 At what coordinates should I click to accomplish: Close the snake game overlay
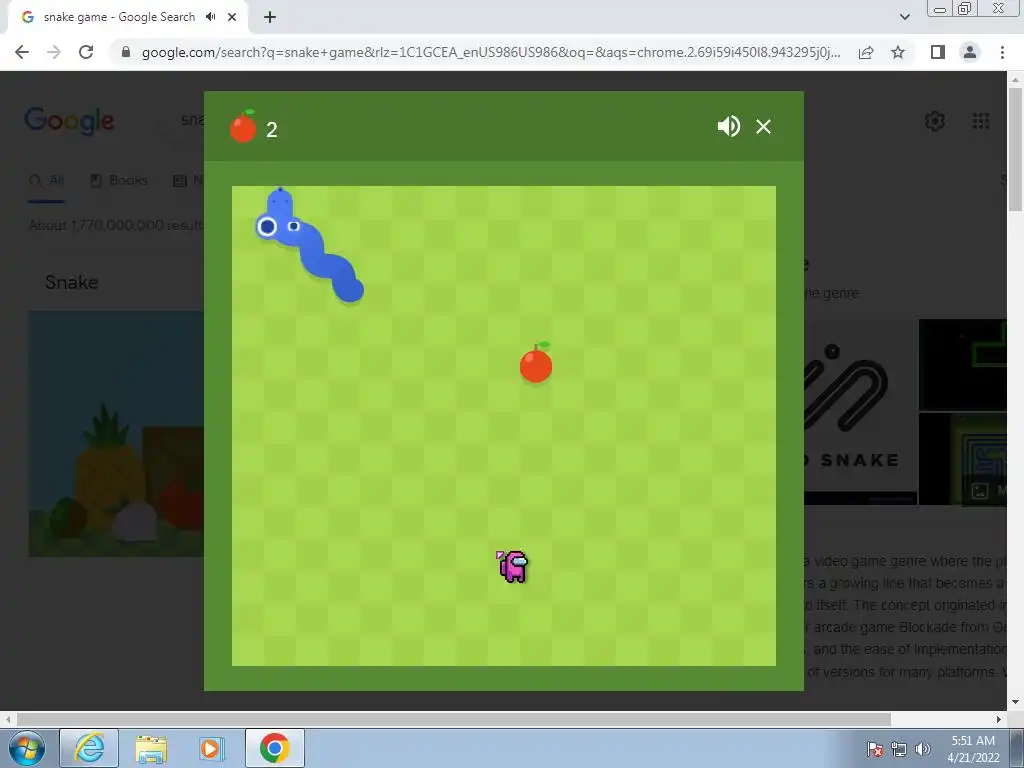(x=763, y=126)
